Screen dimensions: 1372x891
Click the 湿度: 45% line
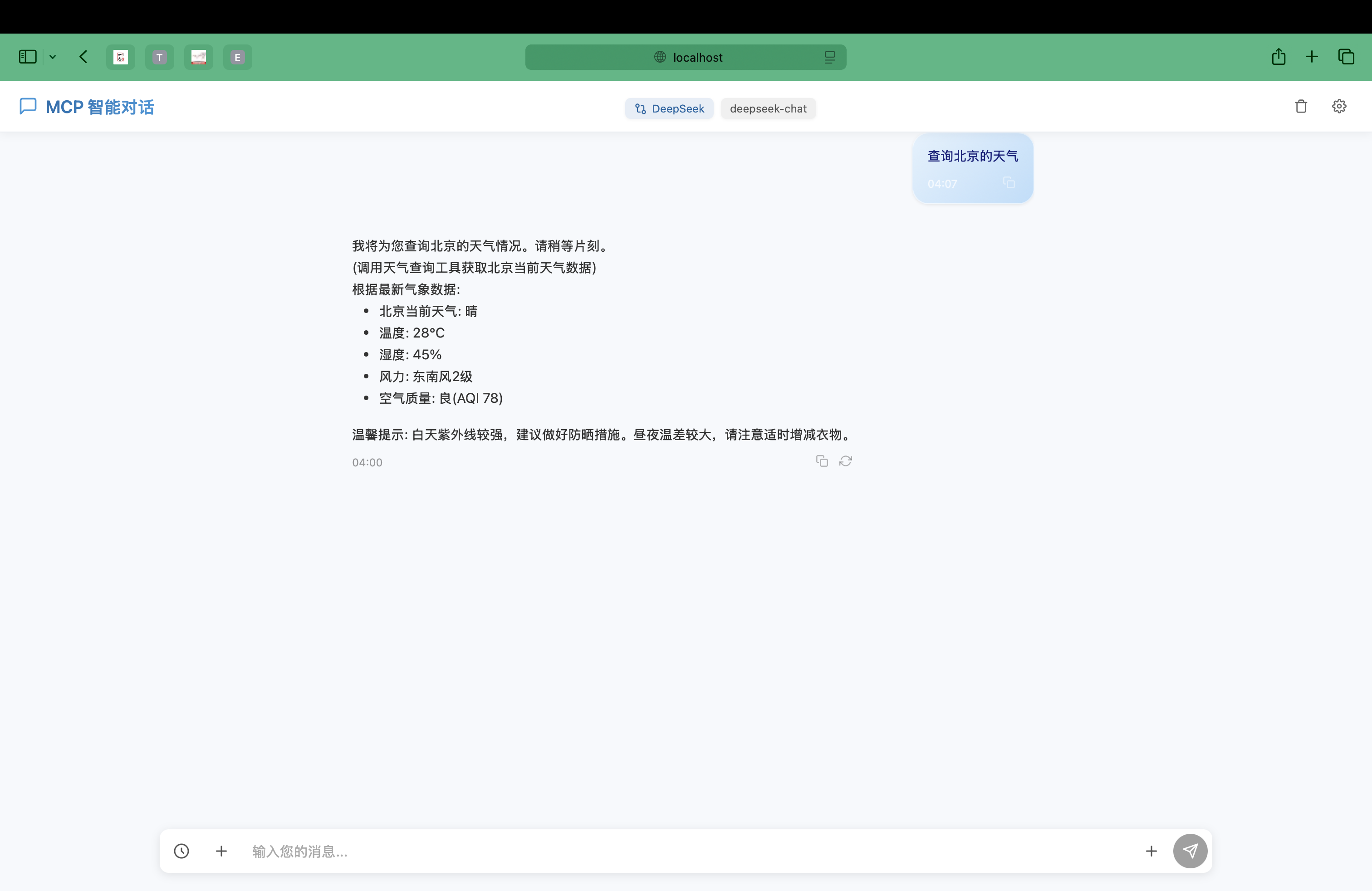tap(411, 355)
